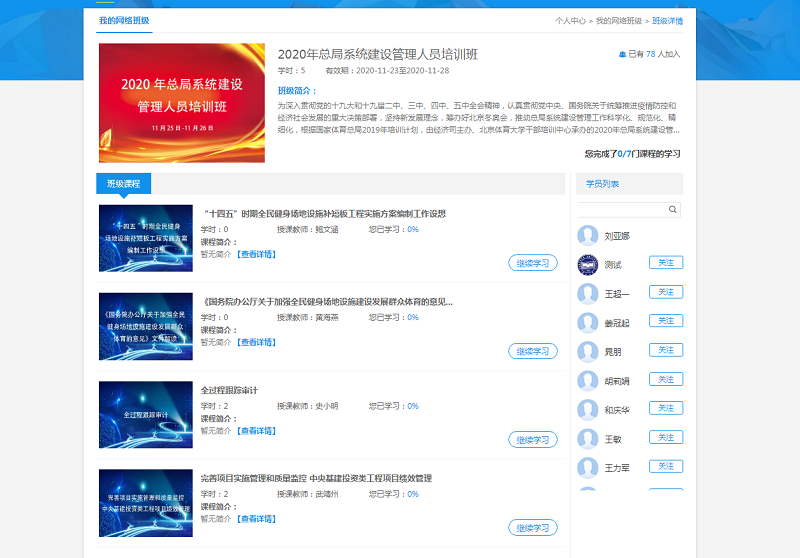The height and width of the screenshot is (558, 800).
Task: Go to 个人中心 in the breadcrumb
Action: click(x=570, y=20)
